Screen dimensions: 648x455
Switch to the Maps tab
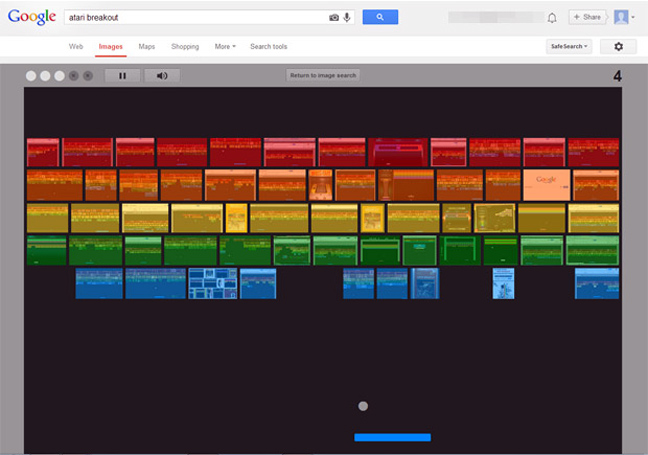[147, 47]
